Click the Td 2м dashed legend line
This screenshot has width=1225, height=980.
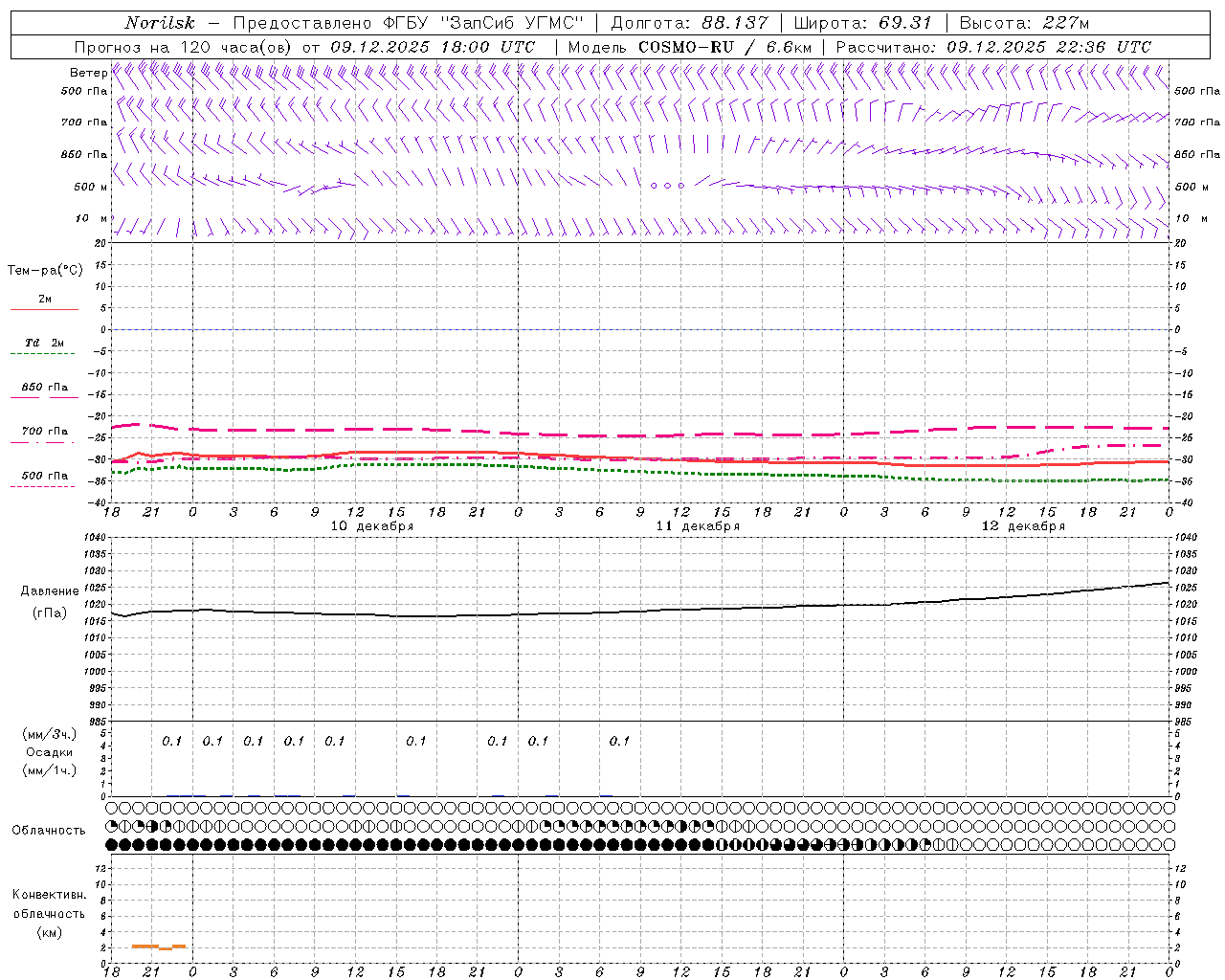[43, 353]
